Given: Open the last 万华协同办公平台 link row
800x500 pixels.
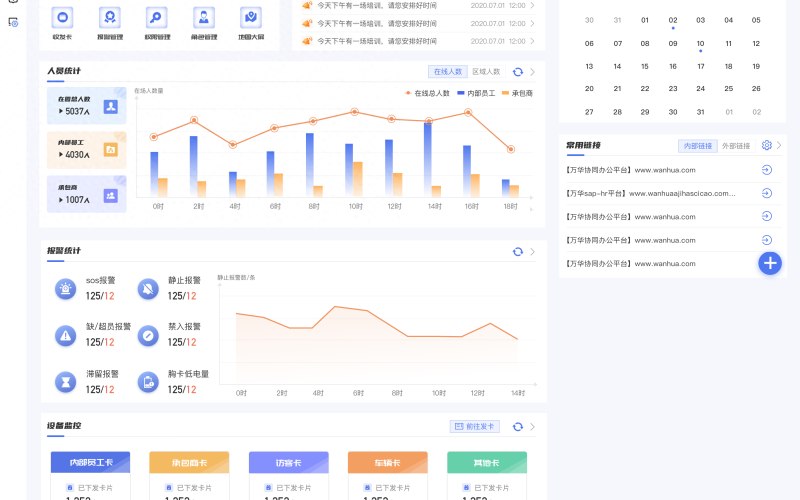Looking at the screenshot, I should 631,264.
